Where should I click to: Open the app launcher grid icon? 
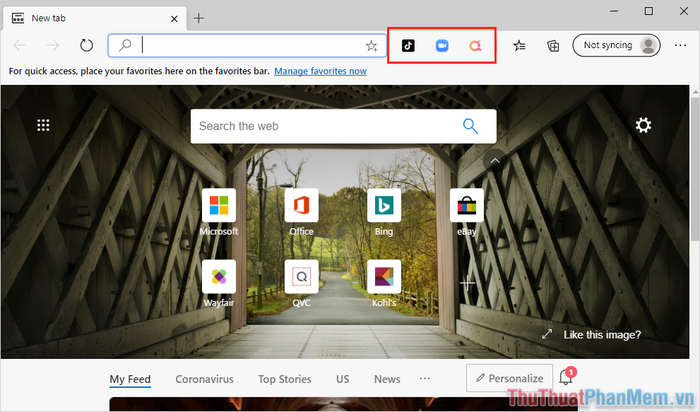point(43,125)
